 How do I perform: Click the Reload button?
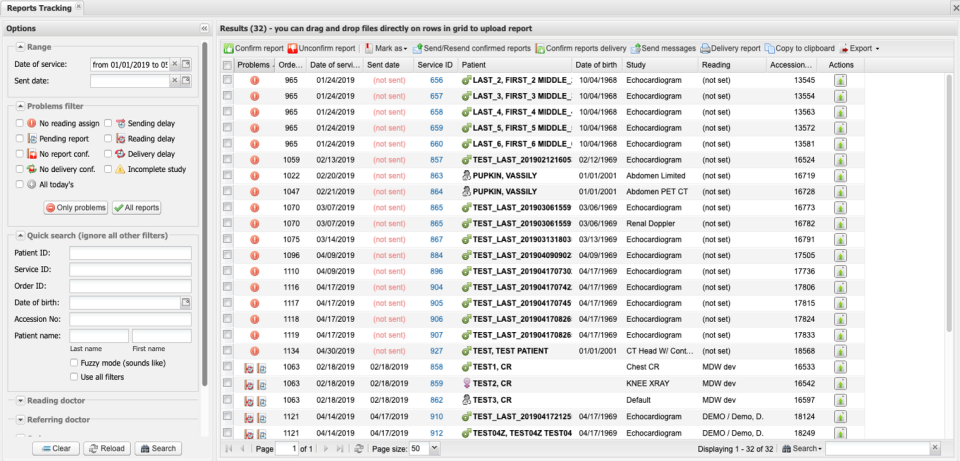(x=107, y=448)
